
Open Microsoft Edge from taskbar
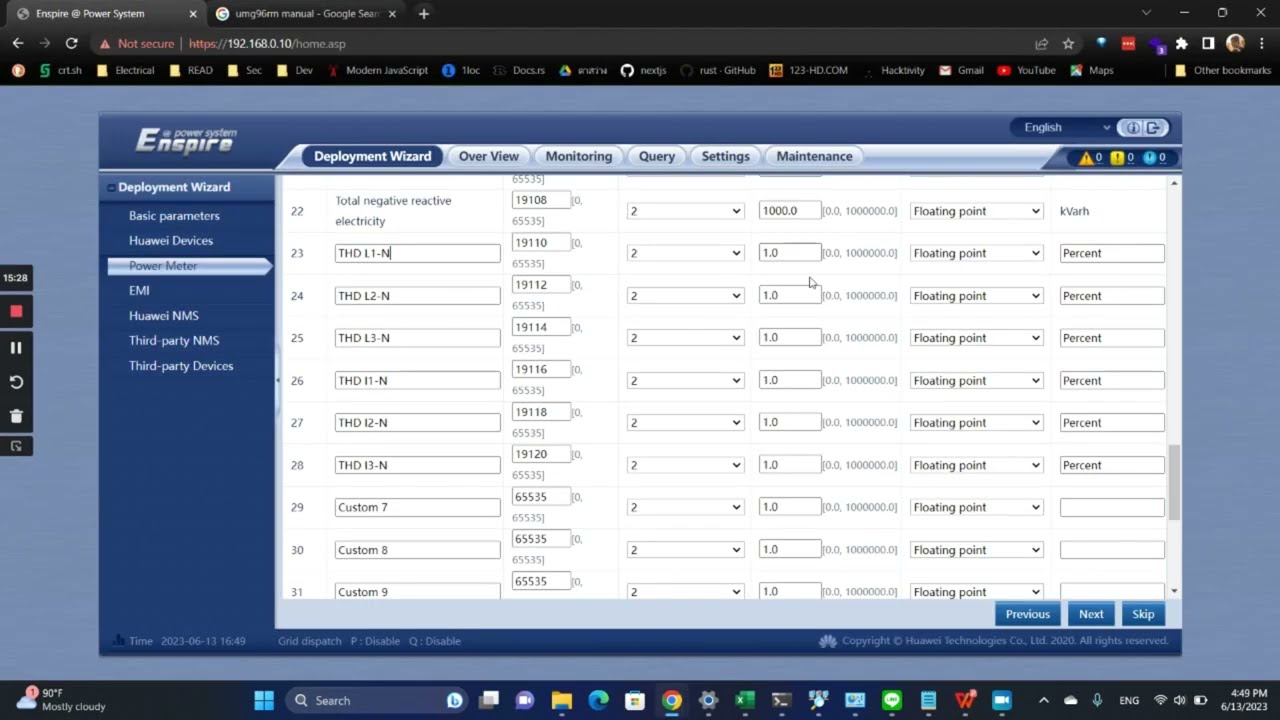coord(598,700)
